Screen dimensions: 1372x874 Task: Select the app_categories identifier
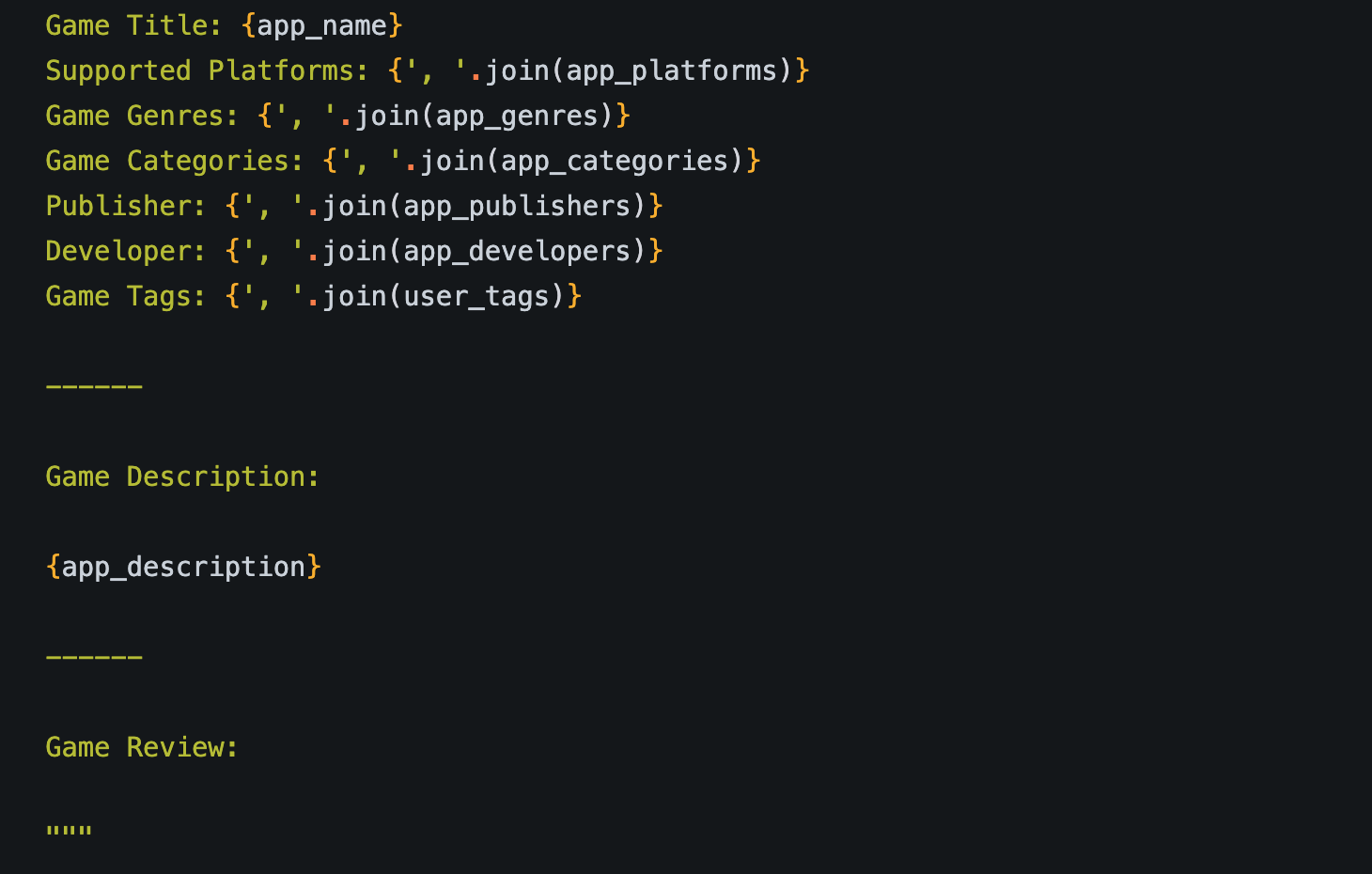(x=615, y=161)
